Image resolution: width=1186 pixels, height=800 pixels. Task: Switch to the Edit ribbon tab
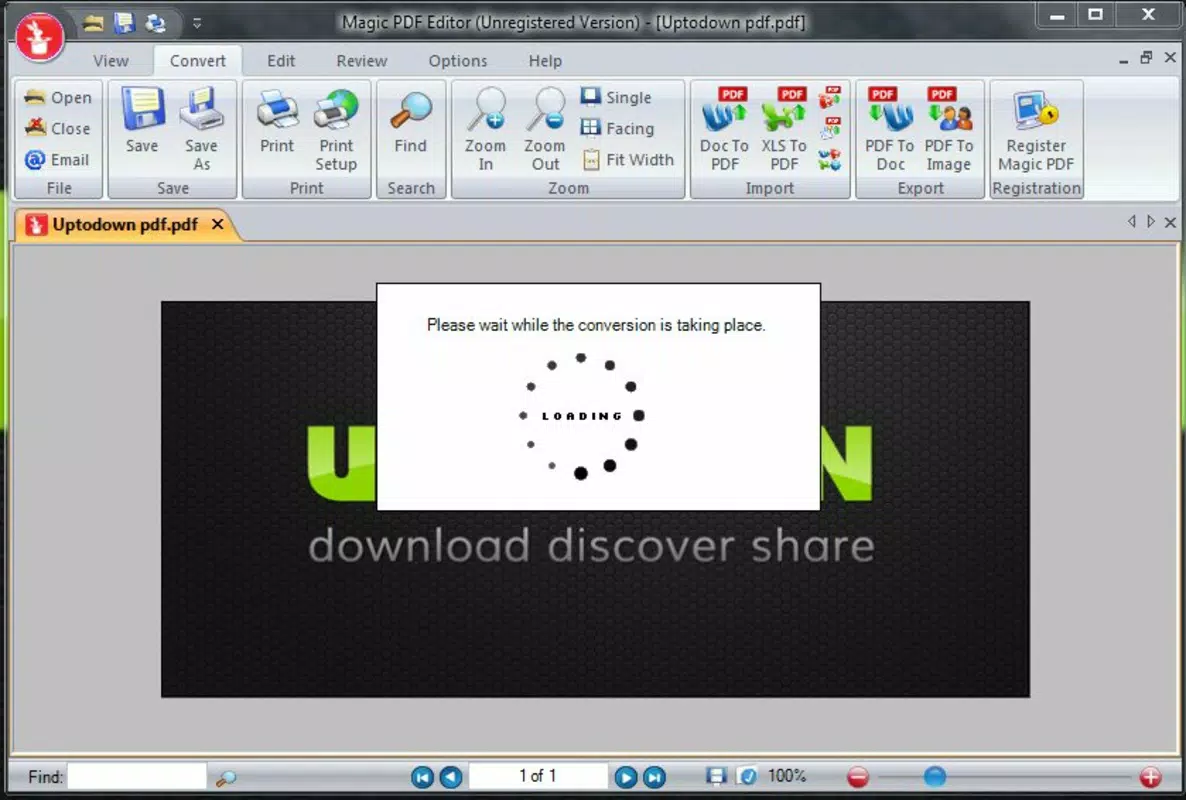[x=281, y=60]
